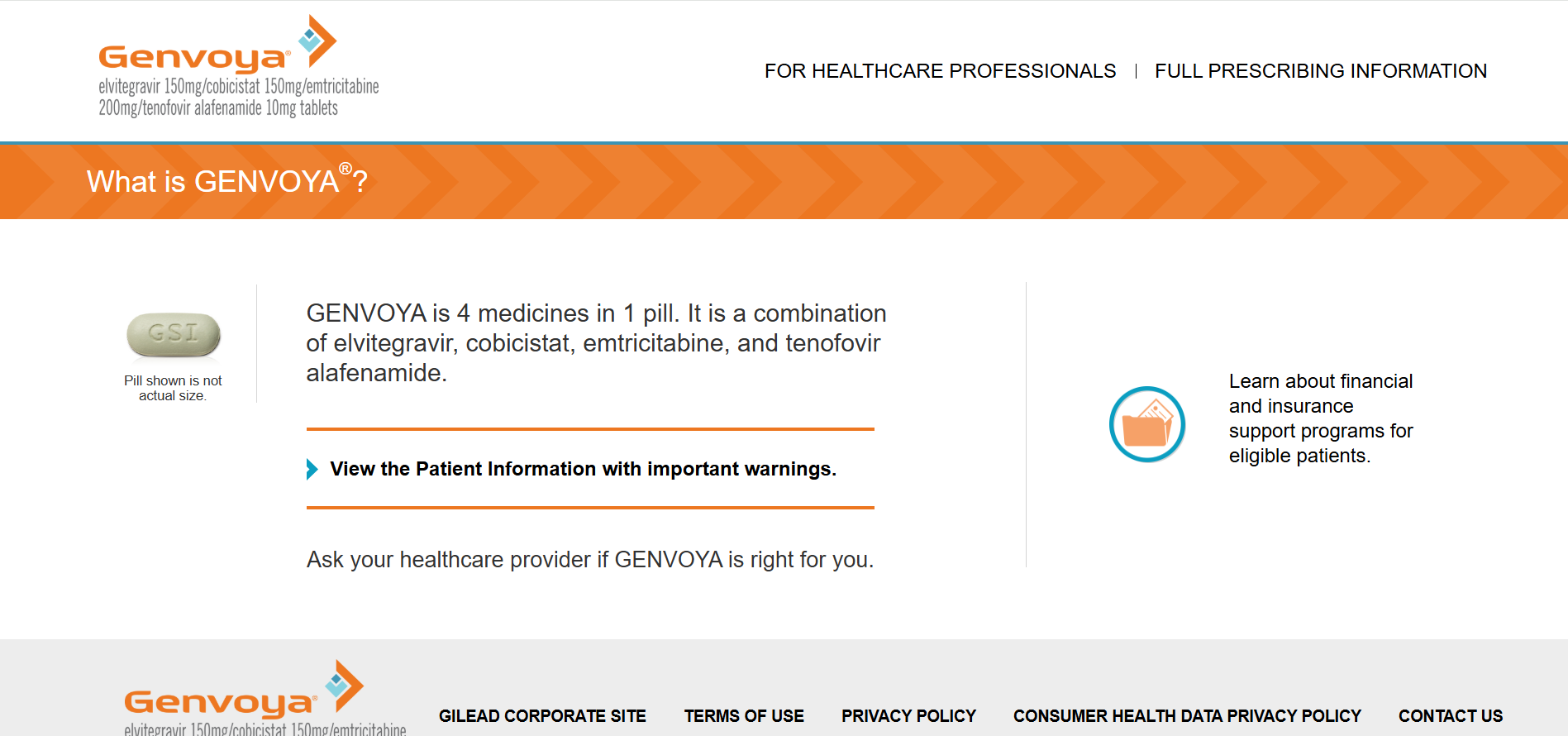Open the Privacy Policy link
This screenshot has height=736, width=1568.
click(908, 716)
